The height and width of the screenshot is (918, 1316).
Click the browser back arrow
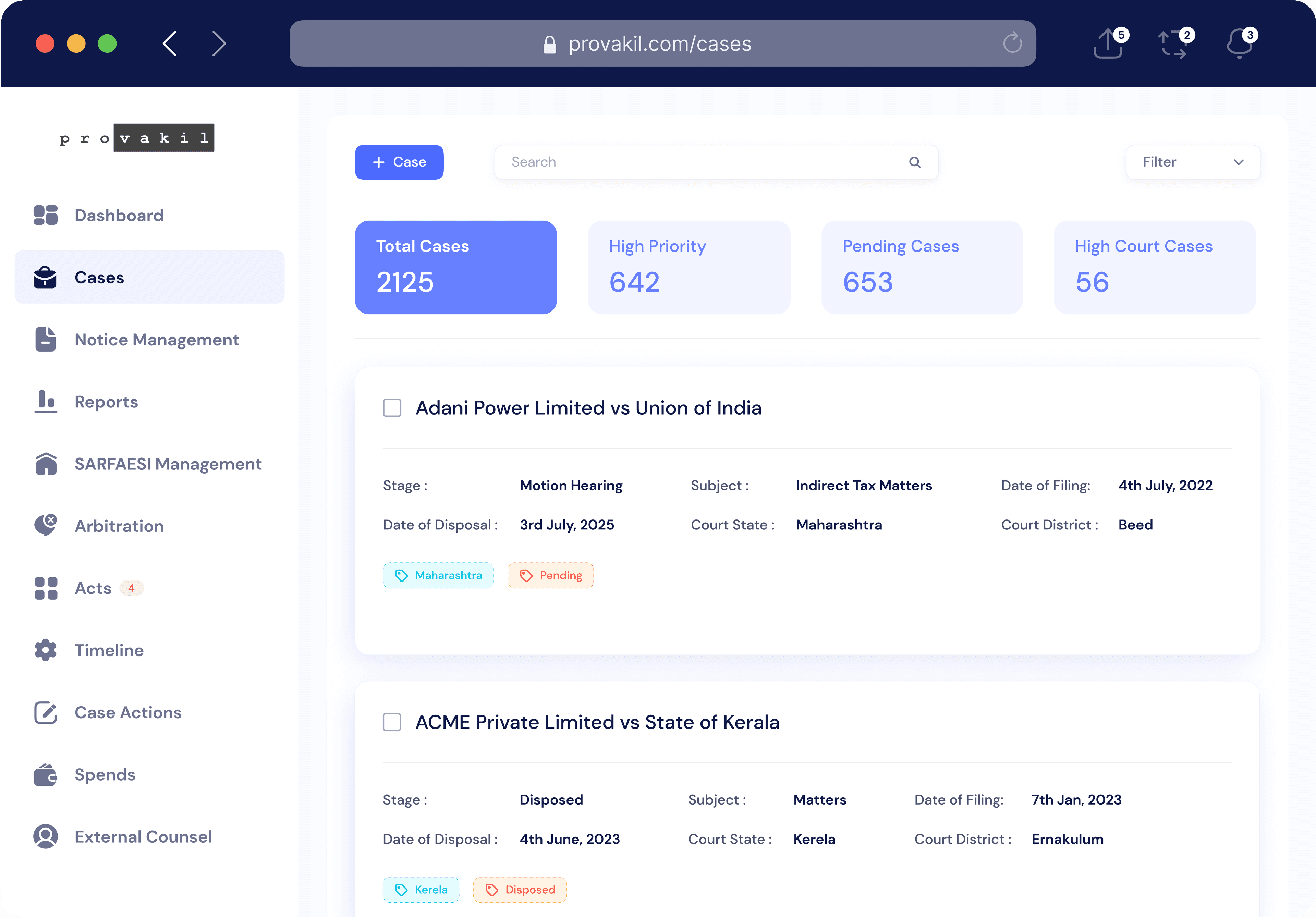[x=170, y=44]
